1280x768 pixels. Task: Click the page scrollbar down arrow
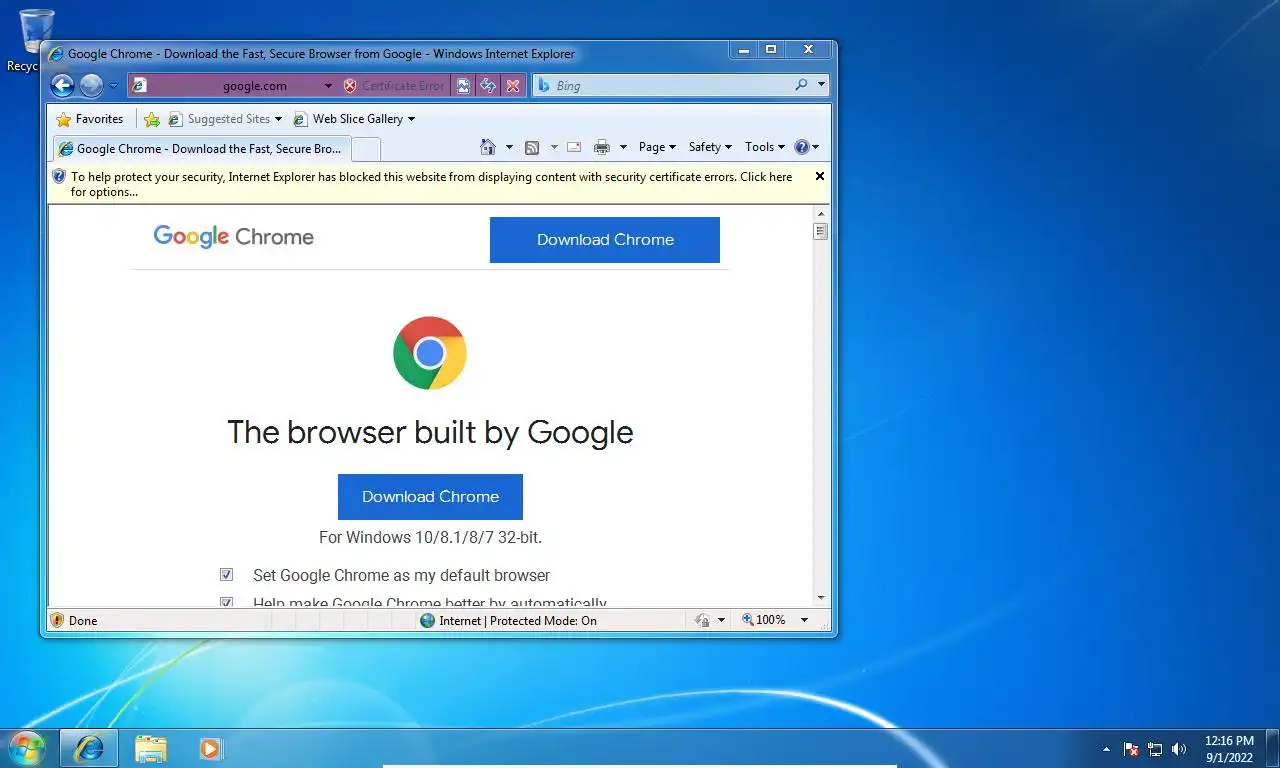[821, 598]
